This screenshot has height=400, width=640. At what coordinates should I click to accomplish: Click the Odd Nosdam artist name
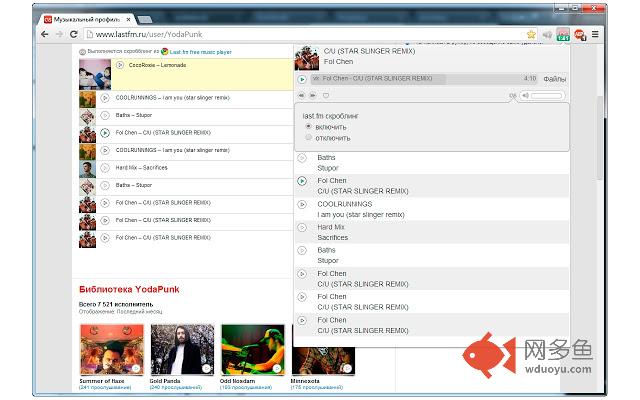237,381
